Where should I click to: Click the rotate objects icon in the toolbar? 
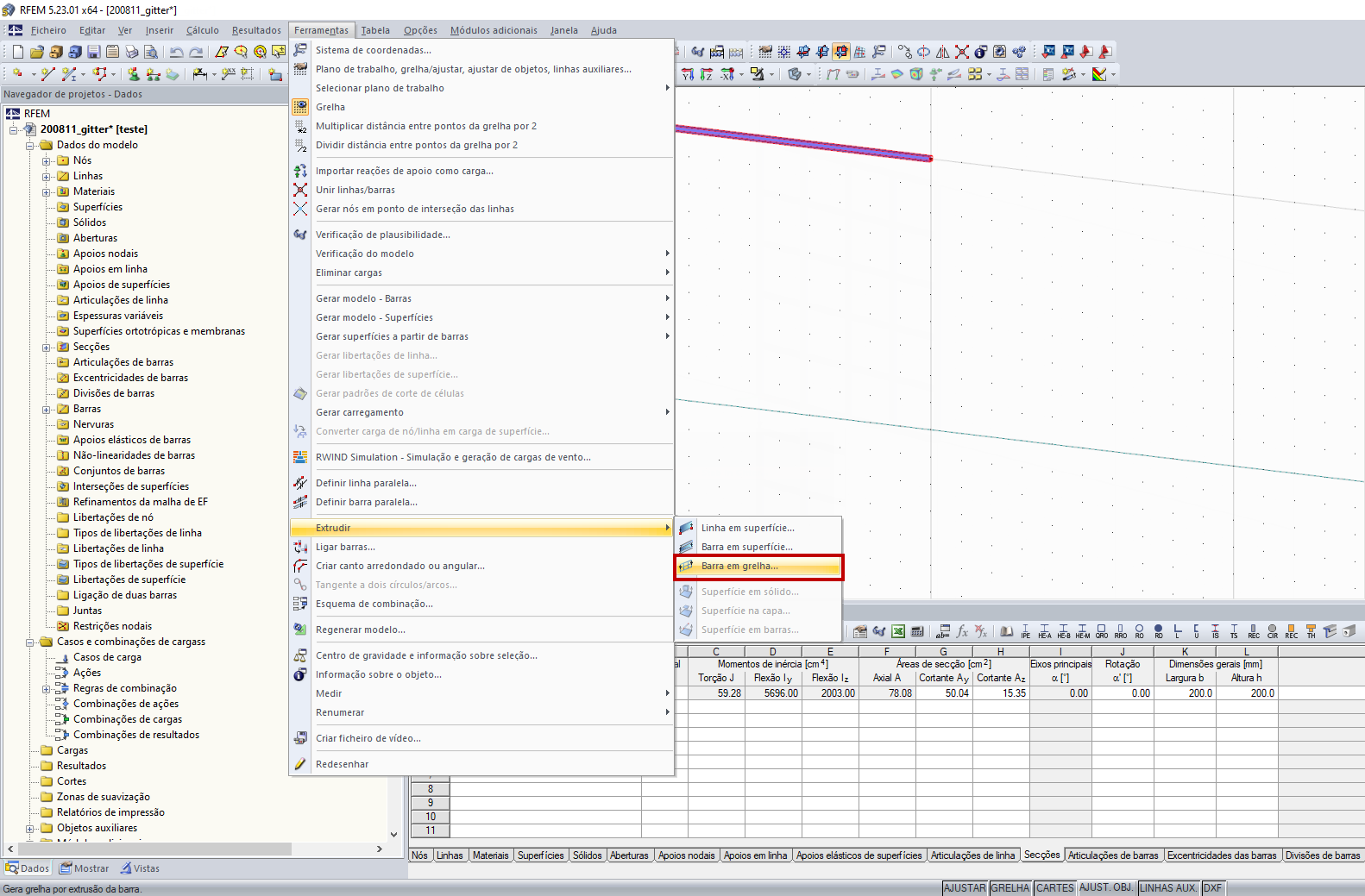tap(924, 52)
